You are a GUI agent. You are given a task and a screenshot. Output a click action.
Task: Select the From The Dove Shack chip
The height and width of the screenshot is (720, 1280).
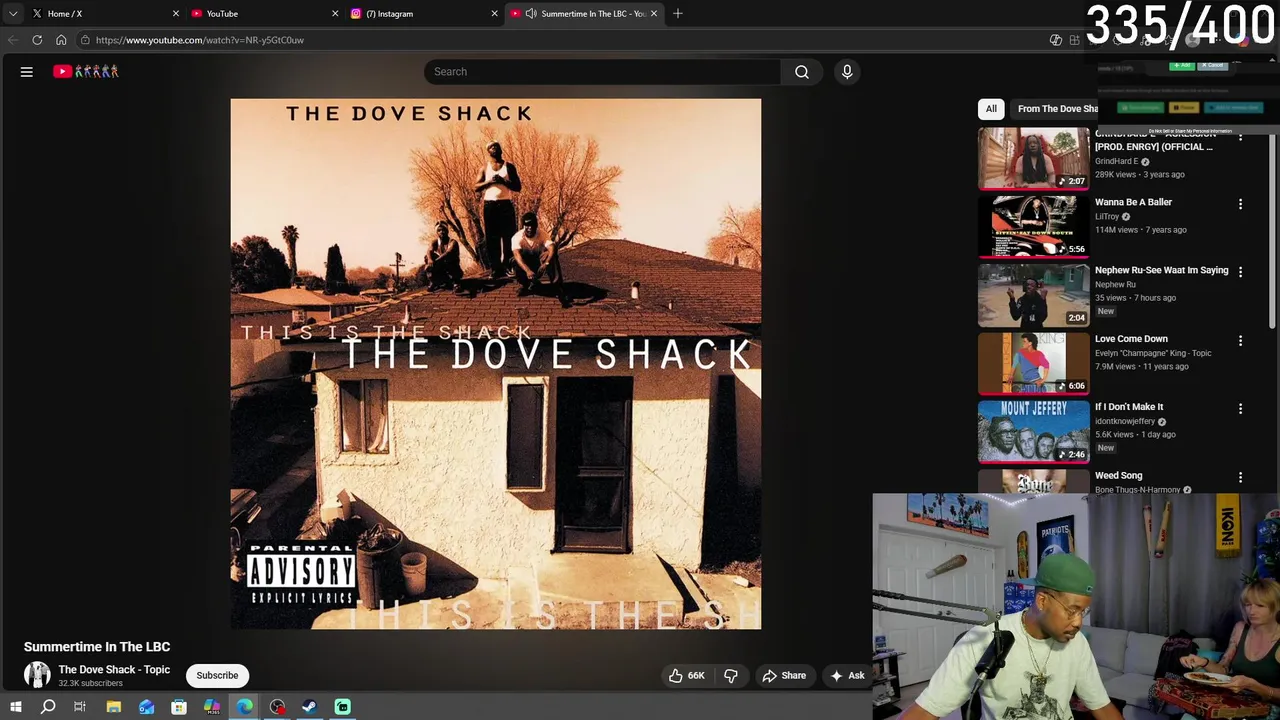tap(1056, 109)
